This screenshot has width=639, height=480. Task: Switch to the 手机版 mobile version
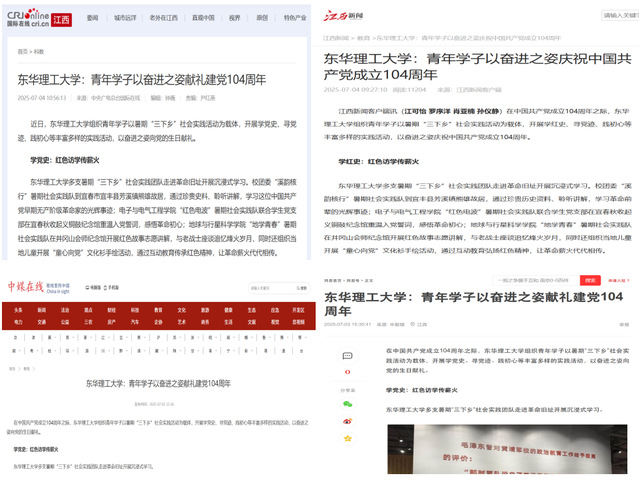[111, 288]
